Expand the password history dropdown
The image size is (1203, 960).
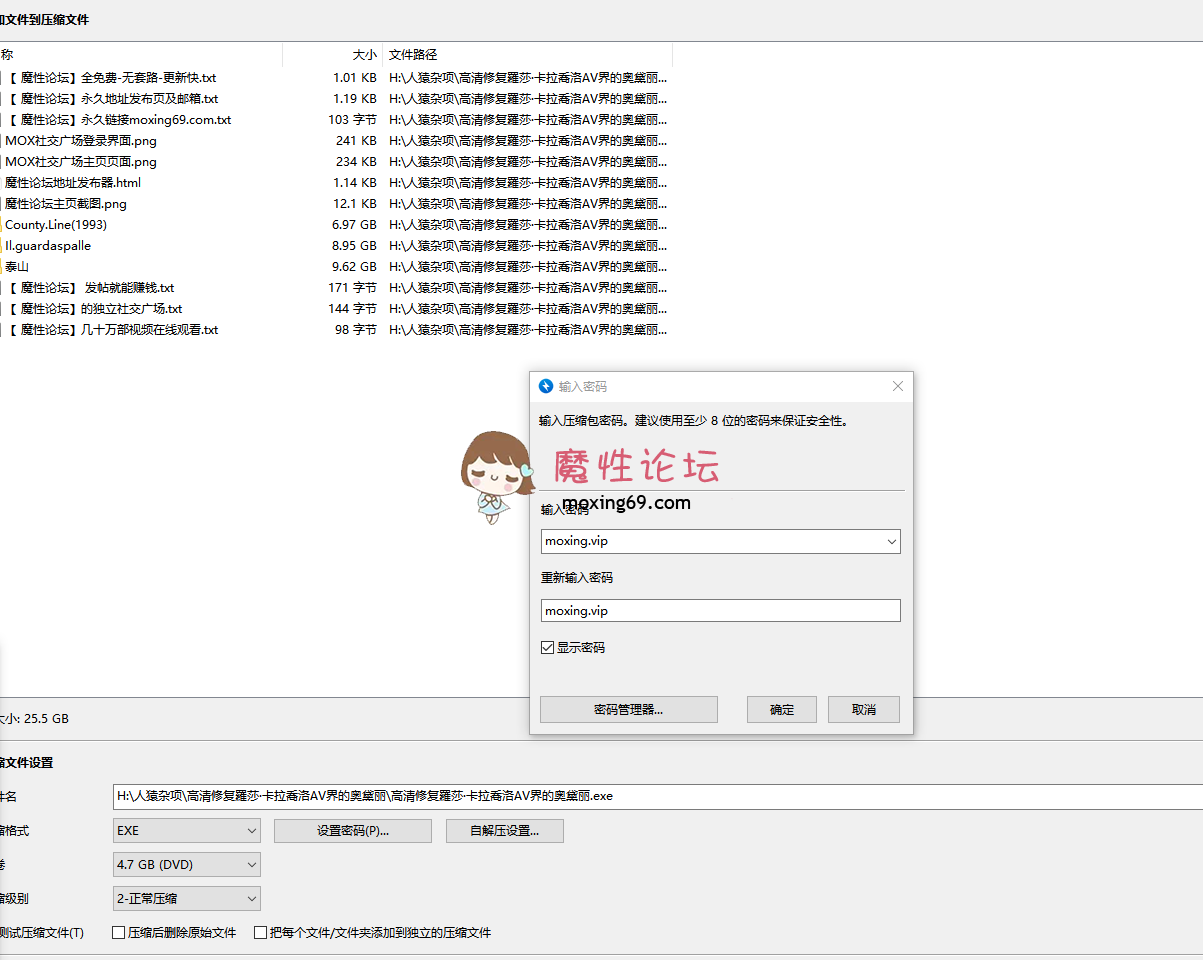[891, 542]
